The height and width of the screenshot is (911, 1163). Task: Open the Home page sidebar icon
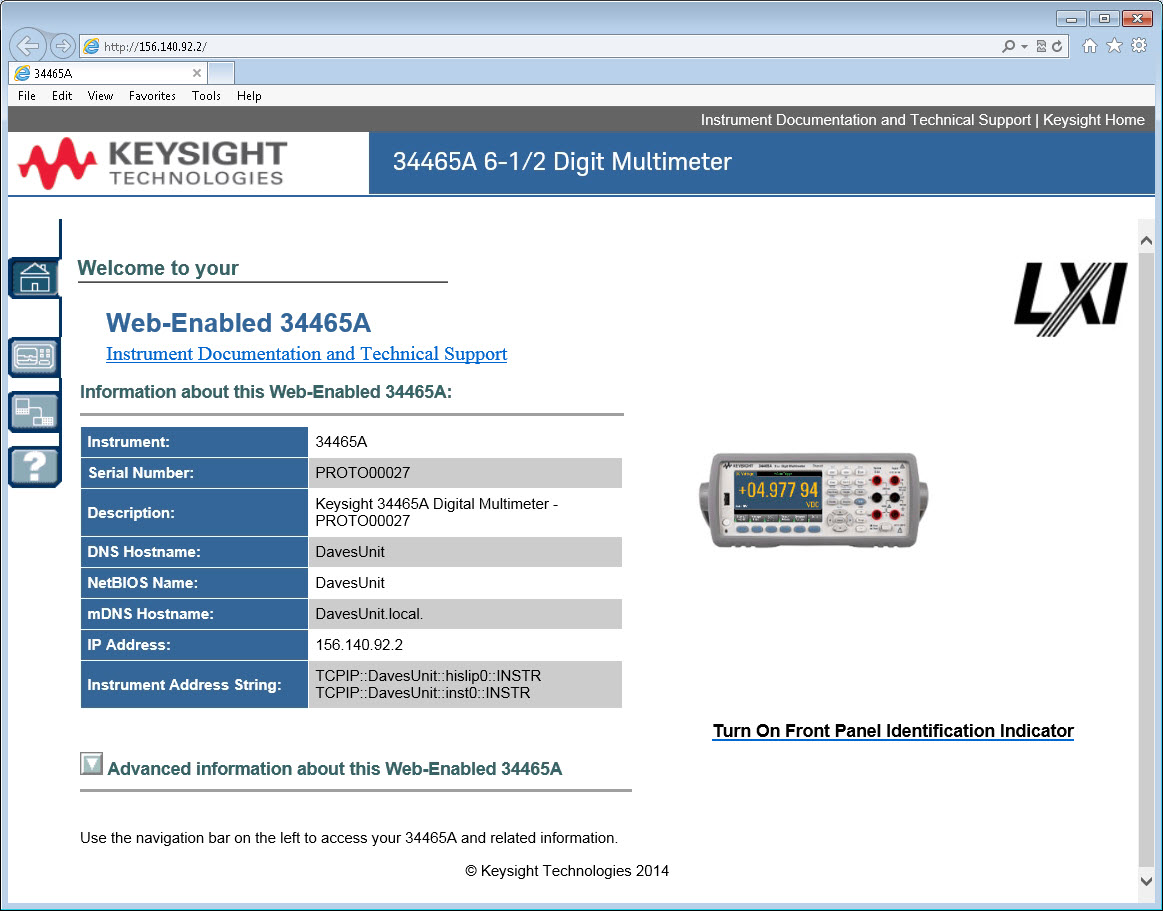pyautogui.click(x=34, y=277)
